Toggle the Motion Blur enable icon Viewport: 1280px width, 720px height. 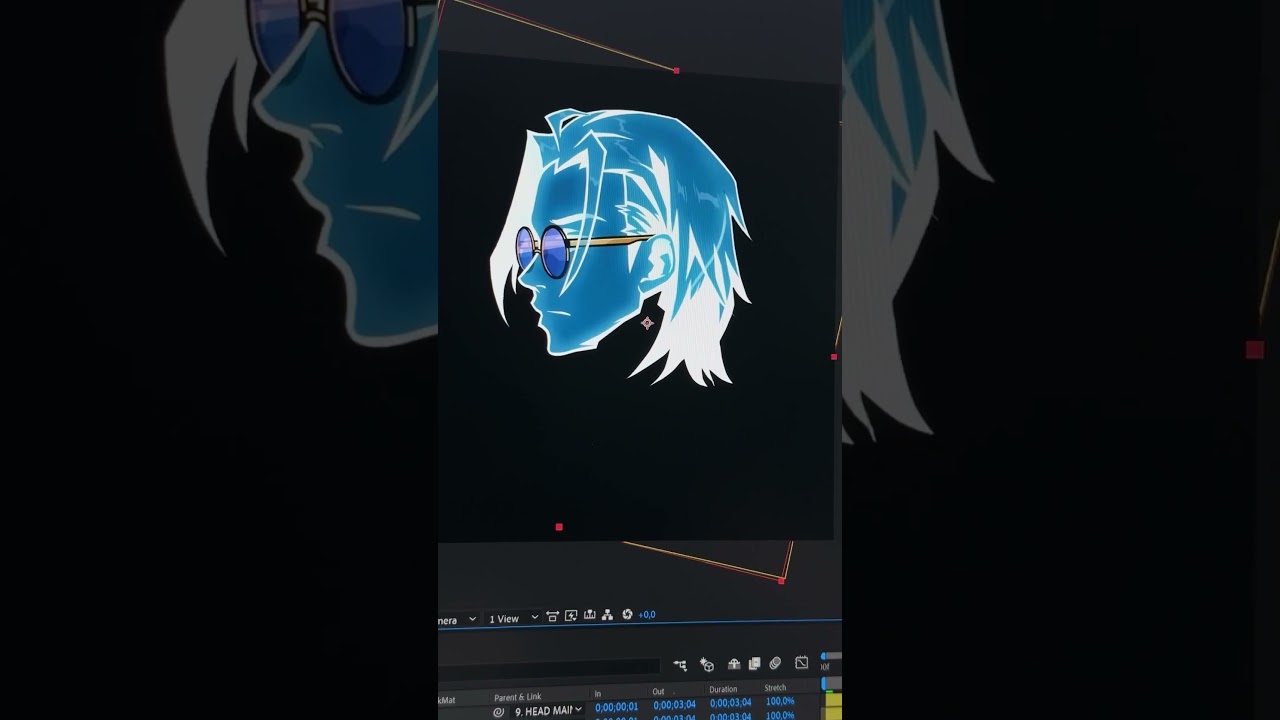[x=775, y=663]
